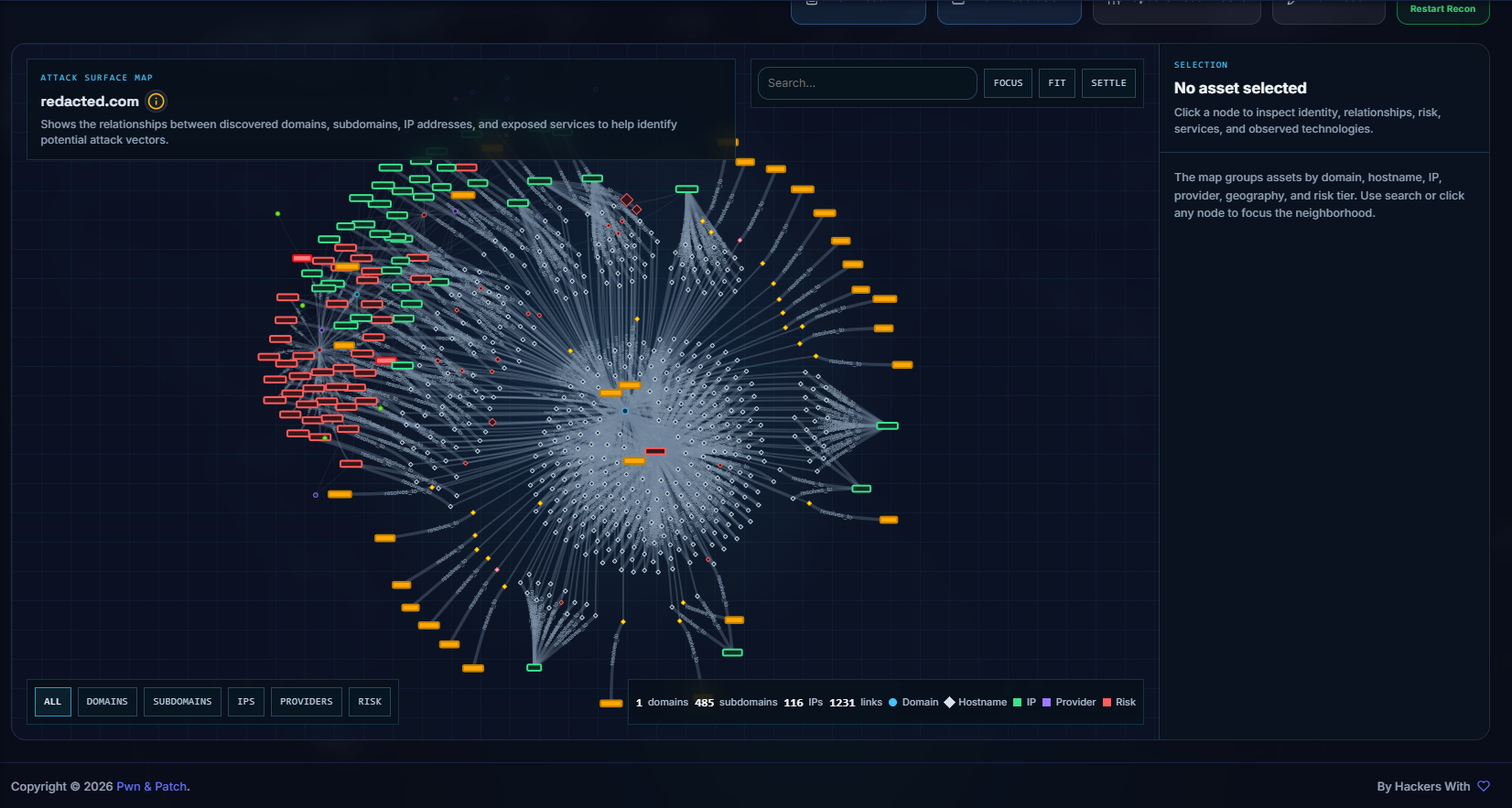This screenshot has height=808, width=1512.
Task: Click the "1231 links" count
Action: pos(856,703)
